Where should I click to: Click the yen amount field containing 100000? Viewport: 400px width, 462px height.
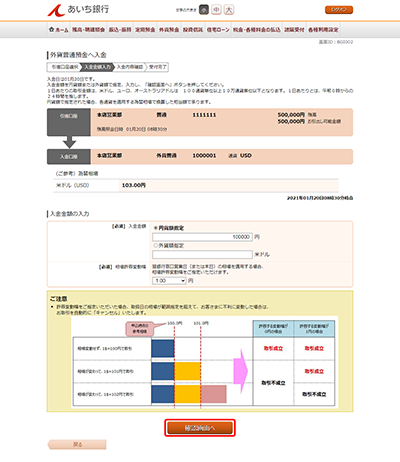(202, 237)
